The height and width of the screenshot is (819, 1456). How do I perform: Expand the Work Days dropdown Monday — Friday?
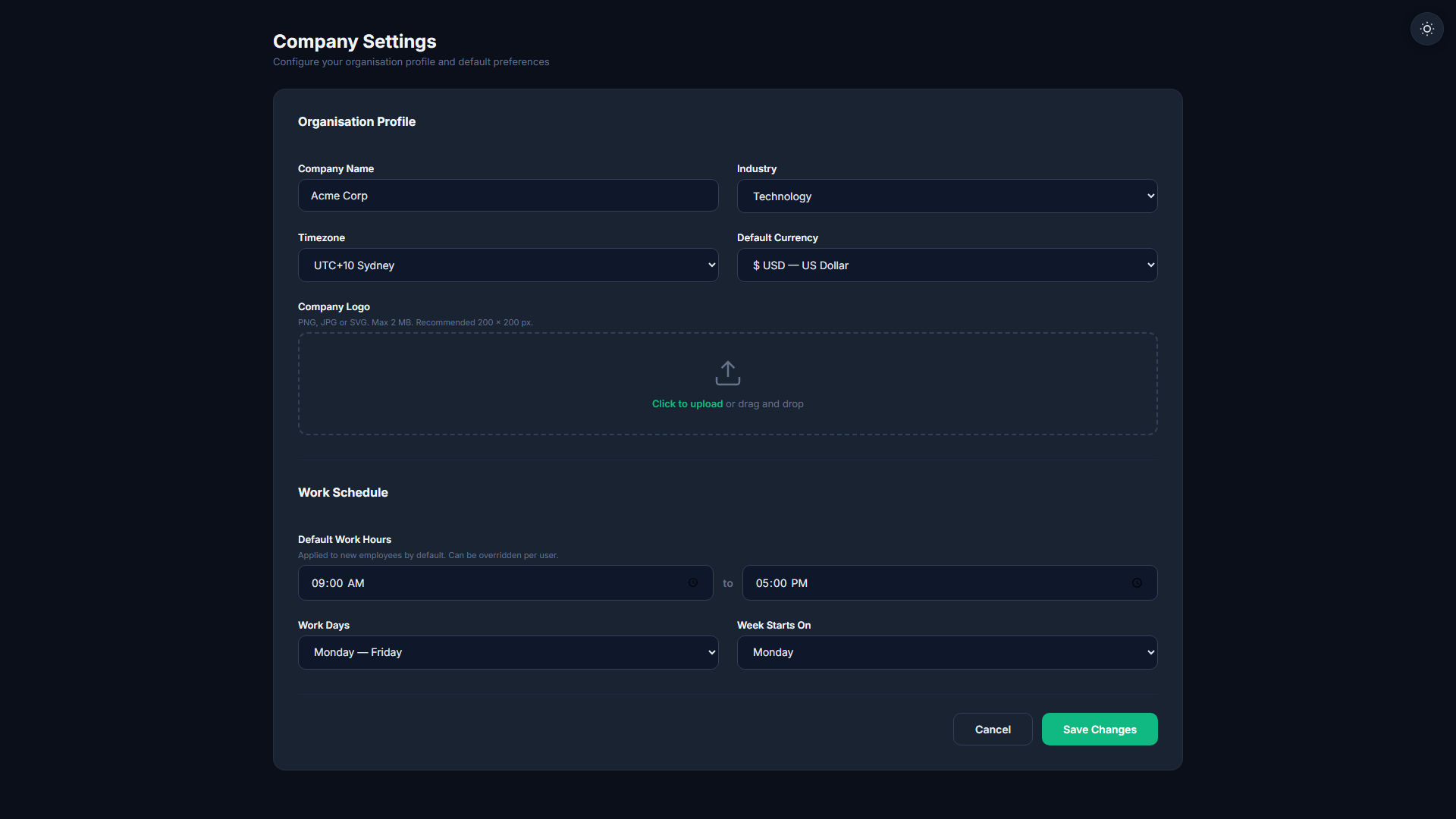(x=508, y=652)
